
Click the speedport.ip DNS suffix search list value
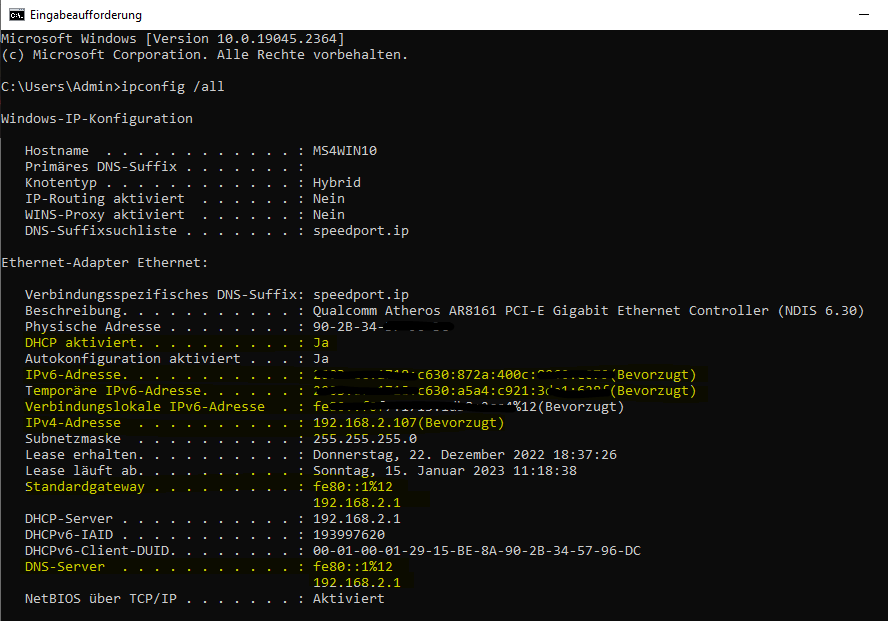coord(361,231)
